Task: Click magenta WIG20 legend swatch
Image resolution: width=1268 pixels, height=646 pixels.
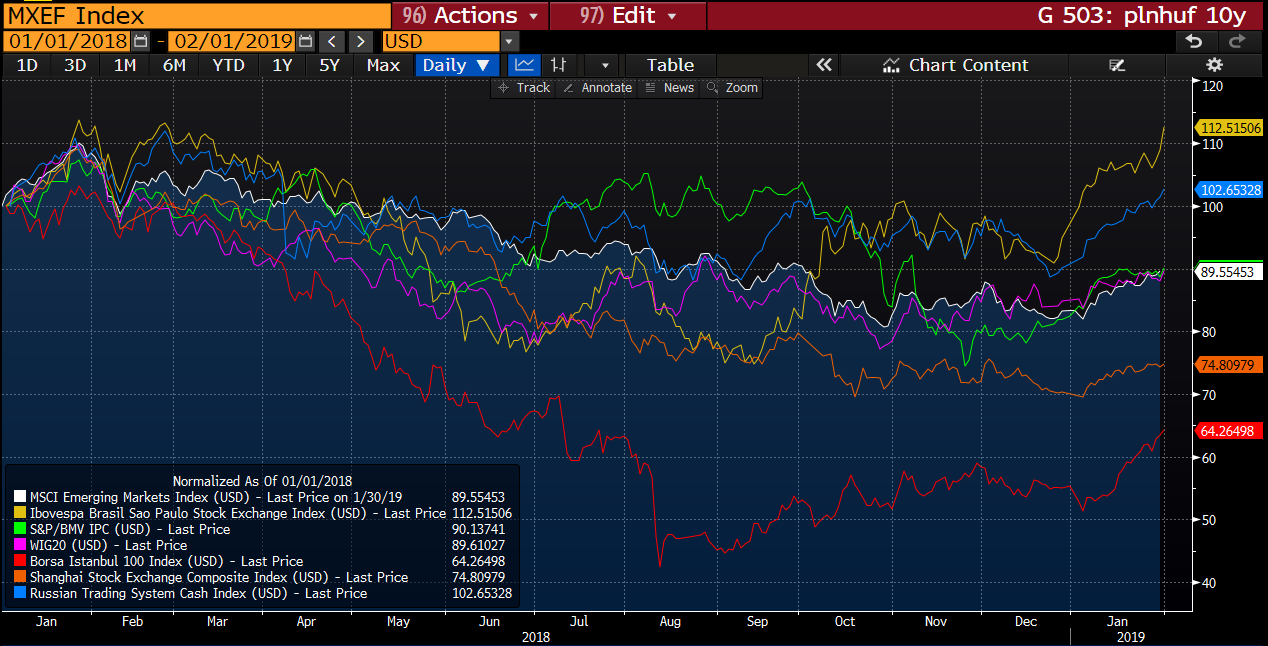Action: [20, 545]
